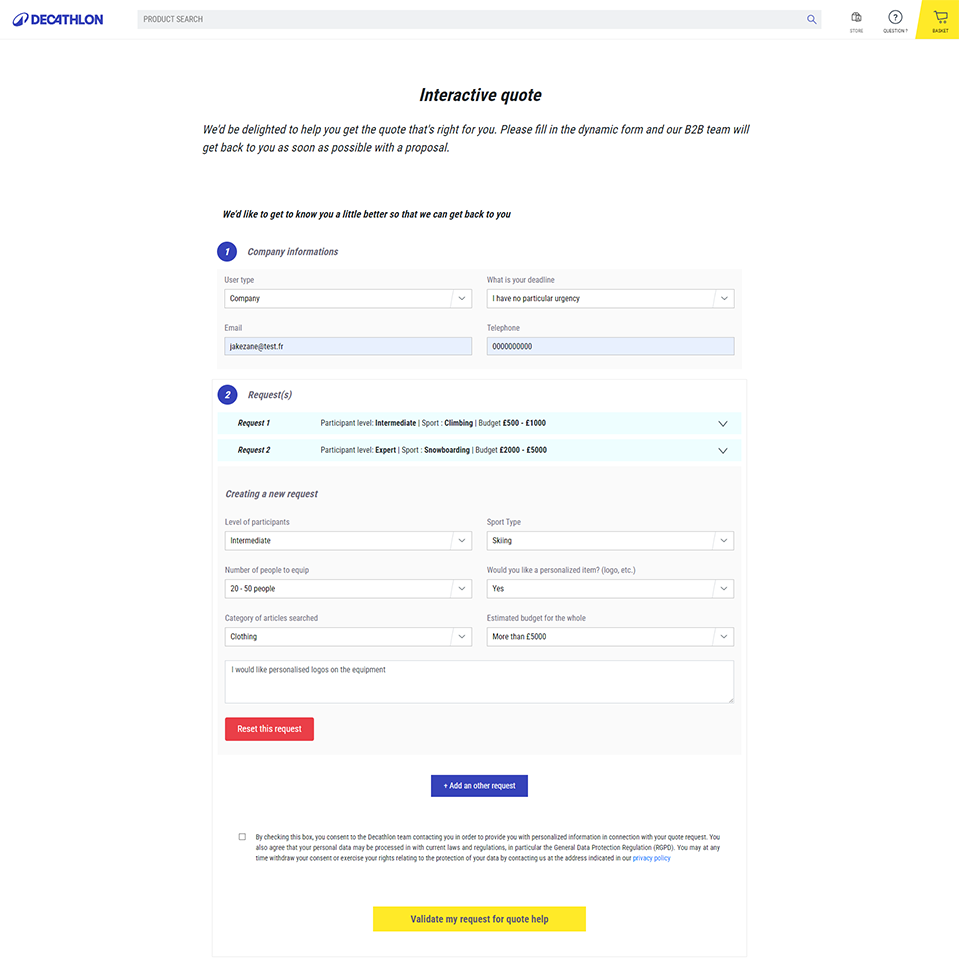Click the Telephone input field
959x969 pixels.
click(610, 346)
